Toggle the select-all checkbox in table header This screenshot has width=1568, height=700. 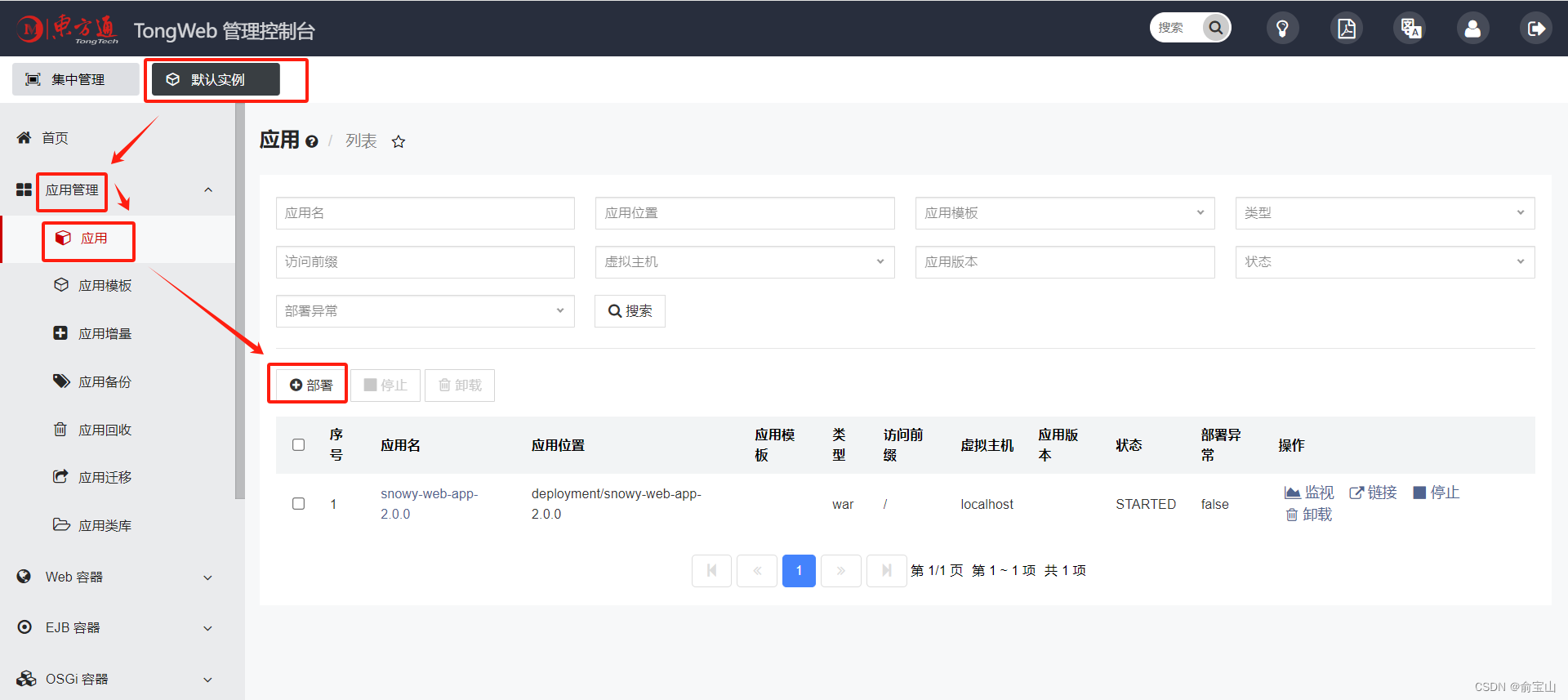coord(299,445)
